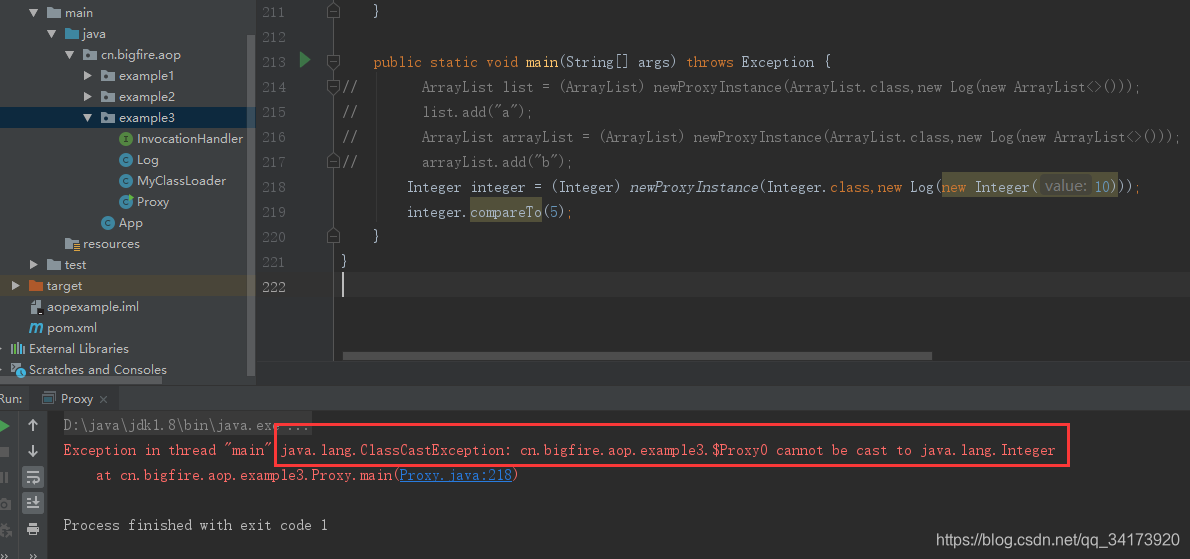Open the pom.xml Maven file
Viewport: 1190px width, 559px height.
[71, 328]
